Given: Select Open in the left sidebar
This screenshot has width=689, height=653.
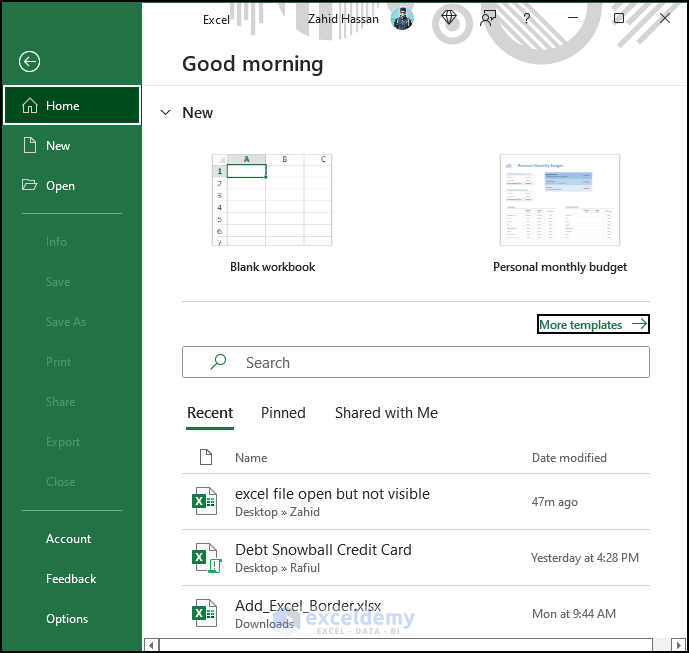Looking at the screenshot, I should pyautogui.click(x=60, y=185).
